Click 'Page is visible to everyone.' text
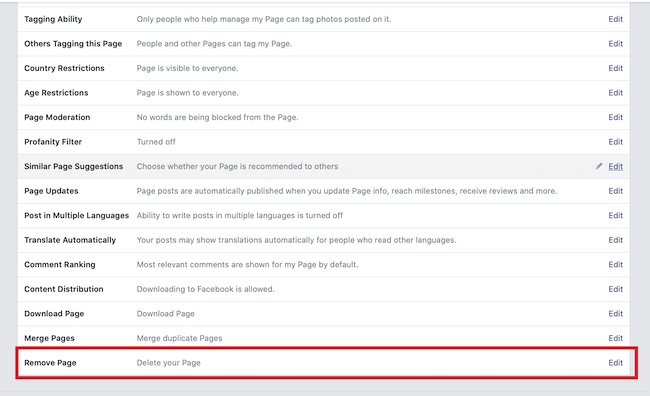This screenshot has height=396, width=650. click(x=187, y=68)
